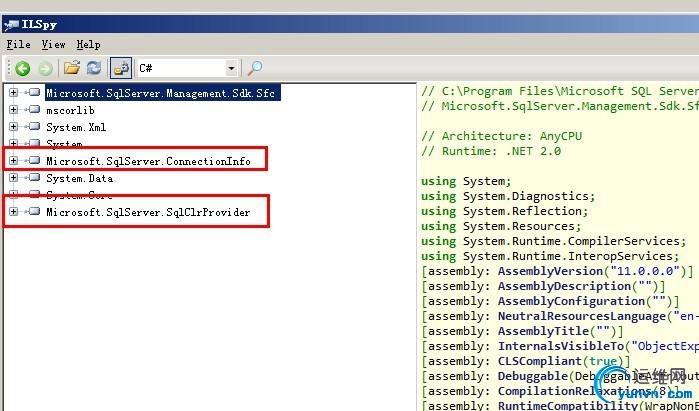Select Microsoft.SqlServer.ConnectionInfo assembly
Viewport: 699px width, 411px height.
pos(148,161)
